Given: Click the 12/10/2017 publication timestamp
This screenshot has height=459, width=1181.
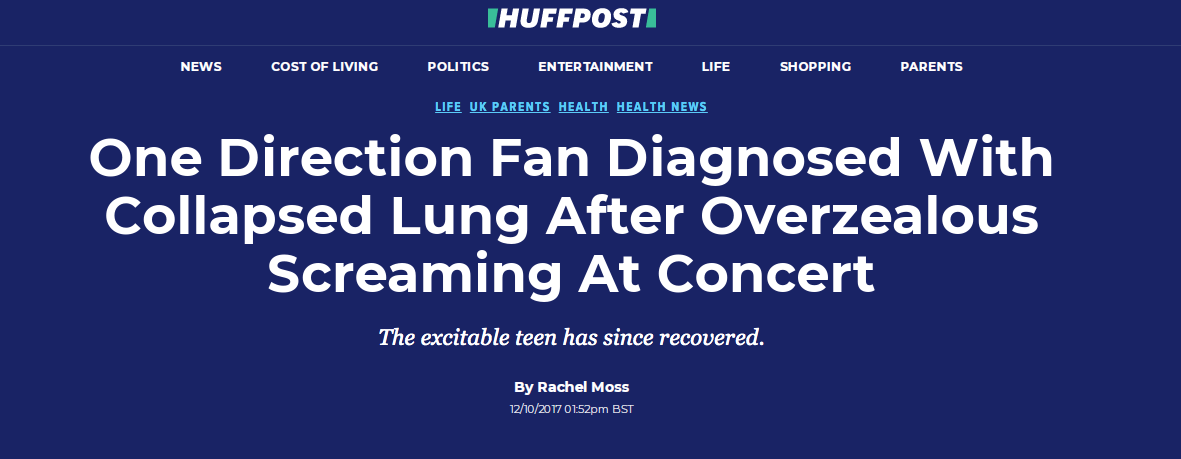Looking at the screenshot, I should click(x=572, y=409).
